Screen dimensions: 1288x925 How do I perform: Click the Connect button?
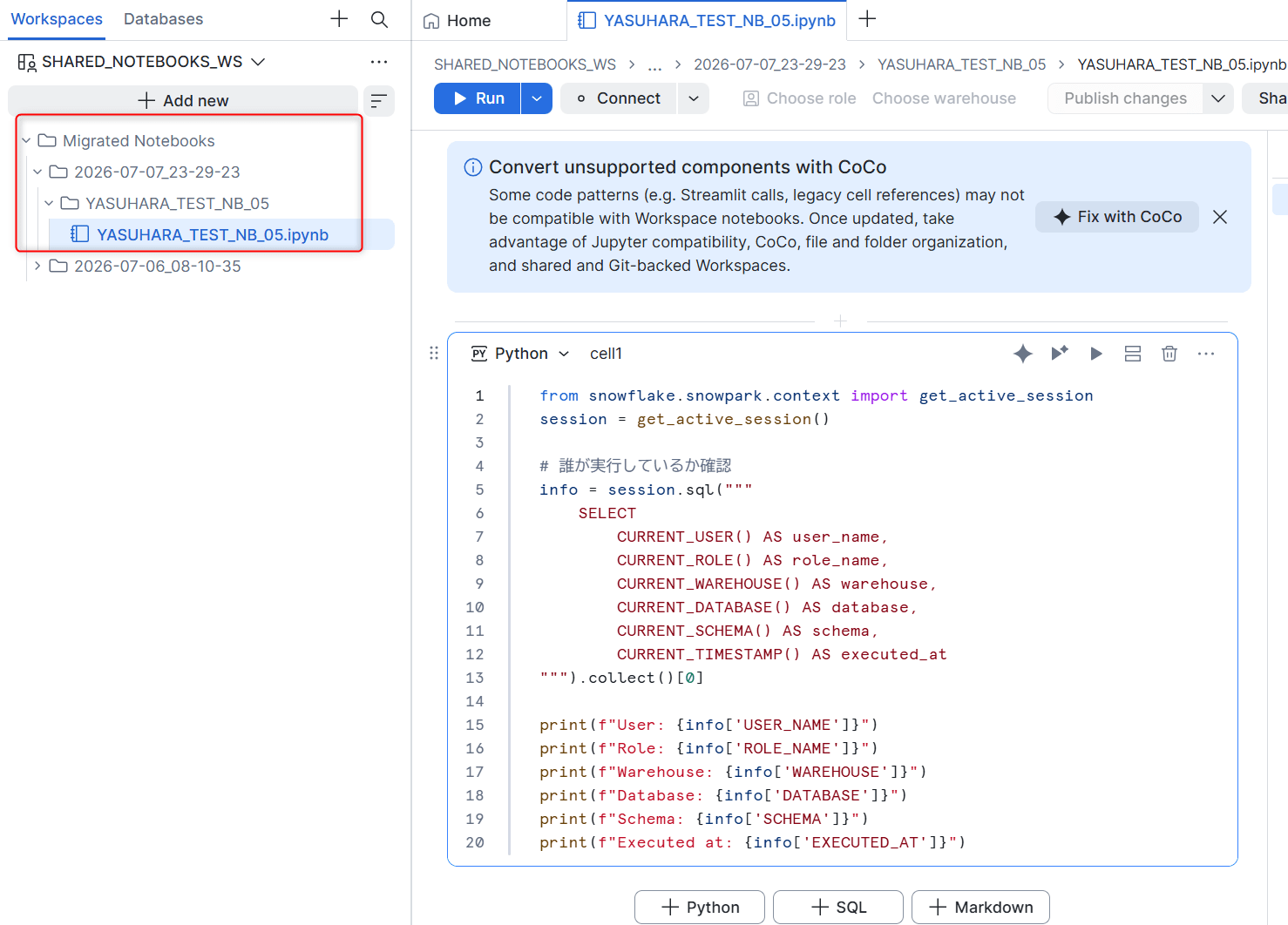619,98
